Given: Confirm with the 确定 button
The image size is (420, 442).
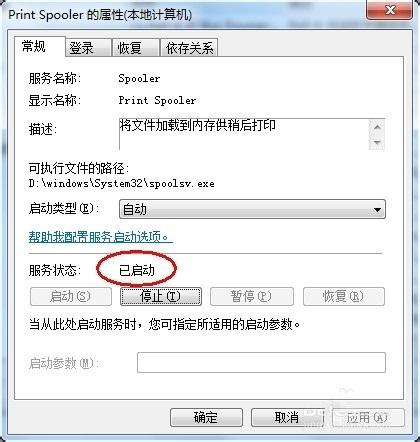Looking at the screenshot, I should click(206, 417).
